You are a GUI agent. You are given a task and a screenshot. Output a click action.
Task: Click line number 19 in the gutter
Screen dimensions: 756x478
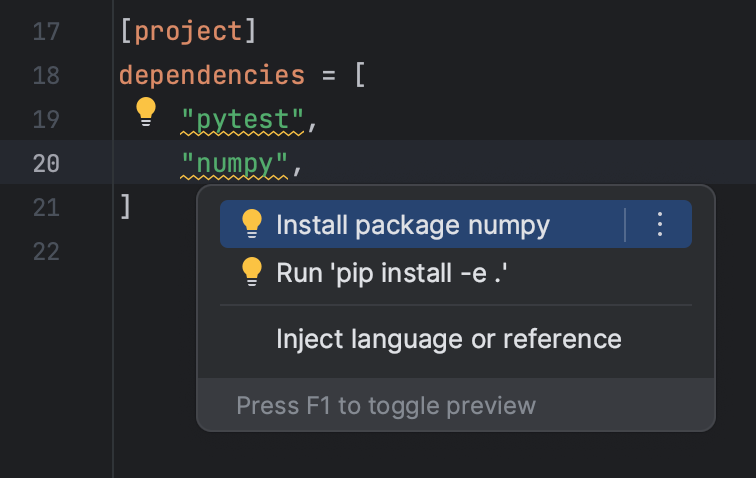coord(46,120)
